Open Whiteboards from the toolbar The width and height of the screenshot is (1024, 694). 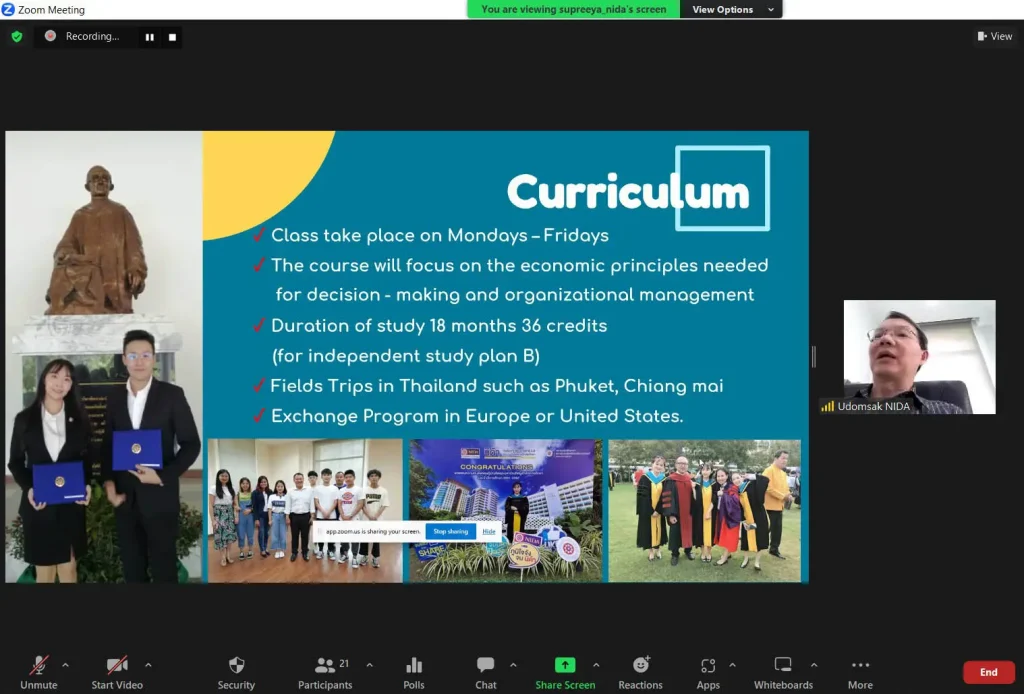[783, 666]
